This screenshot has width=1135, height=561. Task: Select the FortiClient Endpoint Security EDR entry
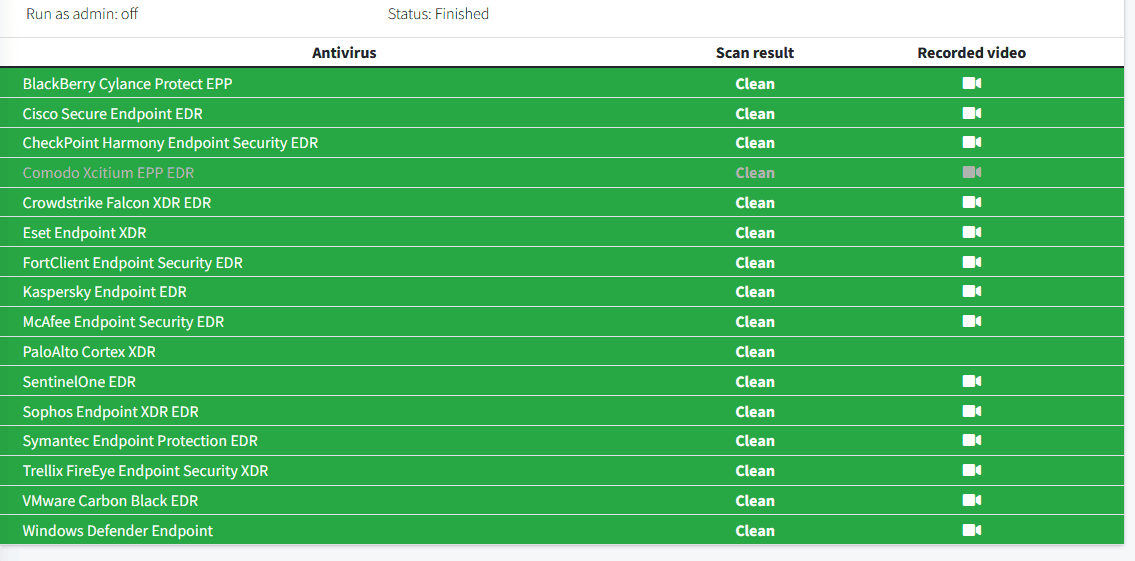132,263
